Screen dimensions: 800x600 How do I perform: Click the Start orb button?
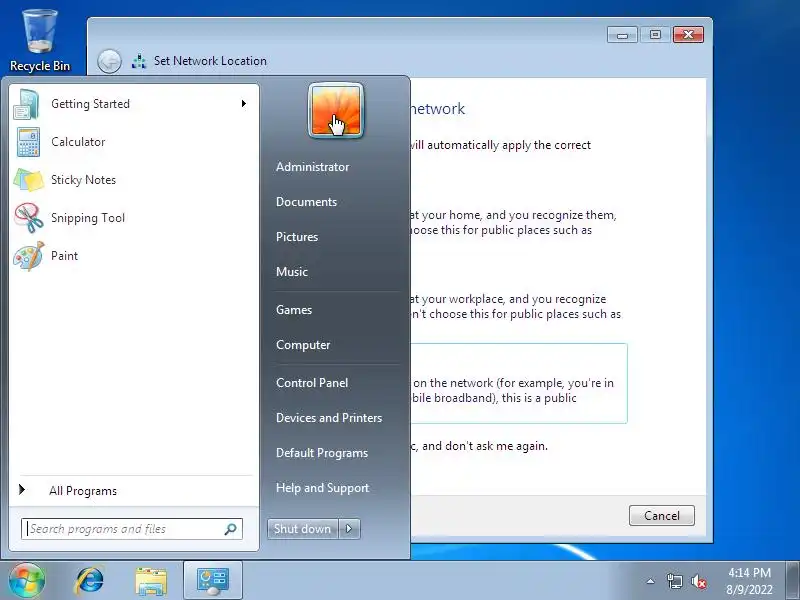pyautogui.click(x=27, y=581)
